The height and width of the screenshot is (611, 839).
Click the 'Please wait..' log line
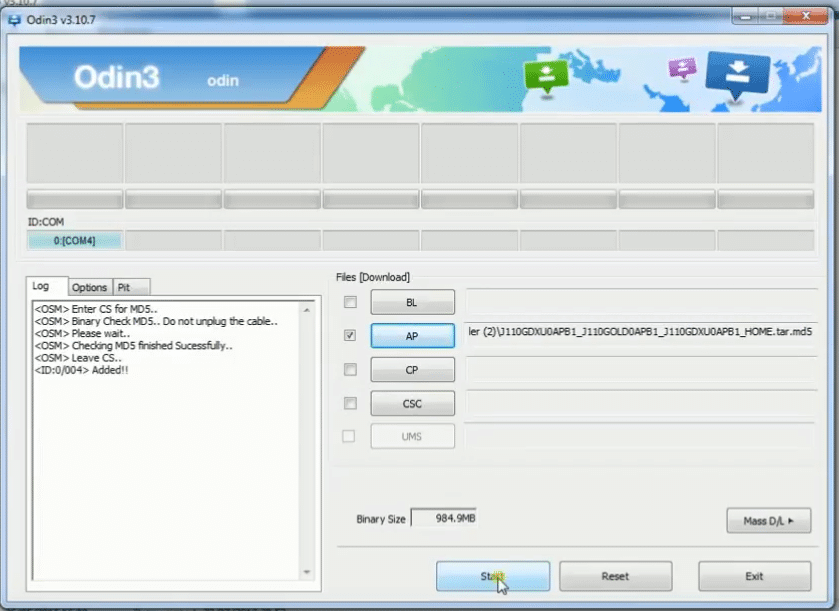click(x=82, y=333)
